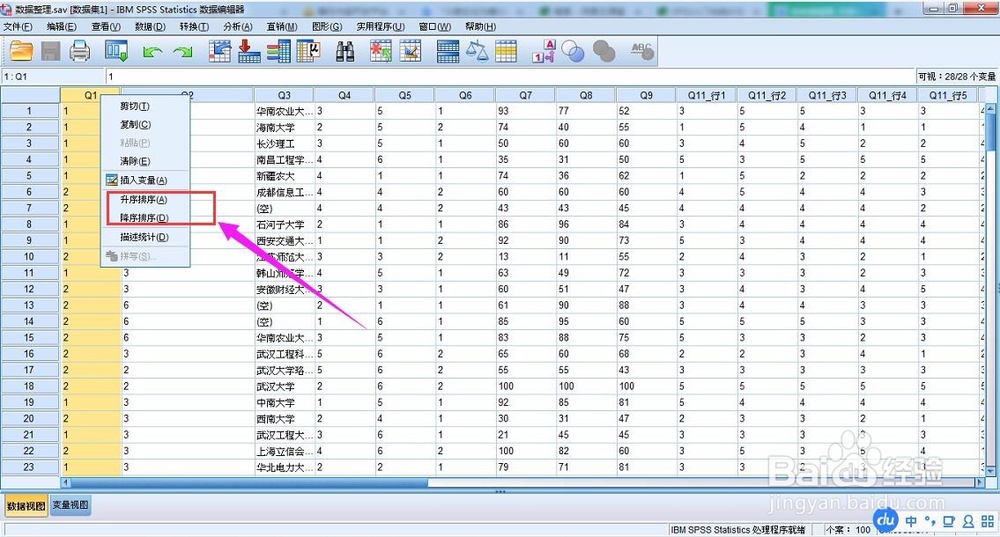Click the green Redo arrow
The image size is (1000, 537).
[183, 52]
